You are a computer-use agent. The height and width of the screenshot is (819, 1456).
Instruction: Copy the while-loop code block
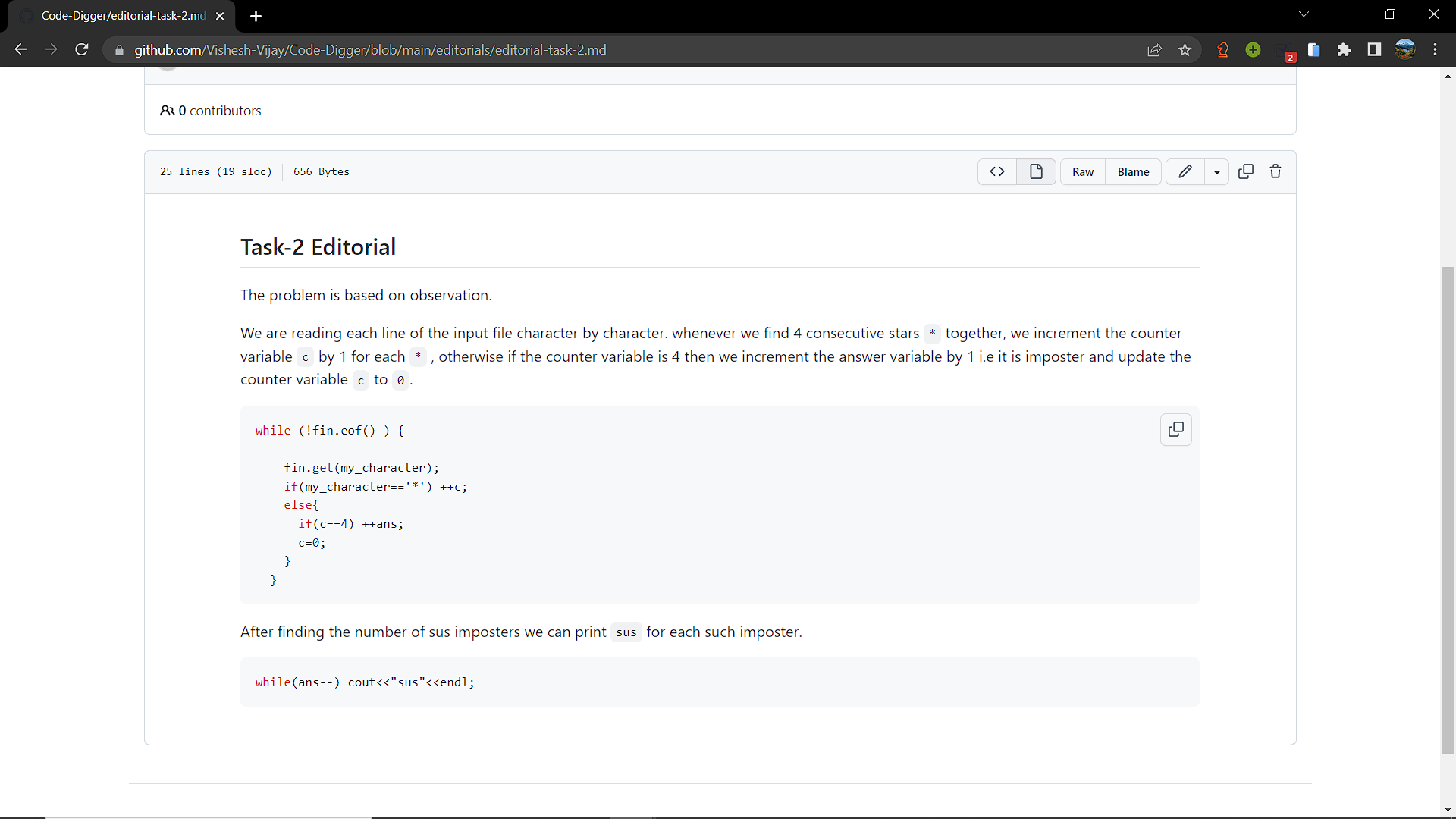(x=1176, y=430)
